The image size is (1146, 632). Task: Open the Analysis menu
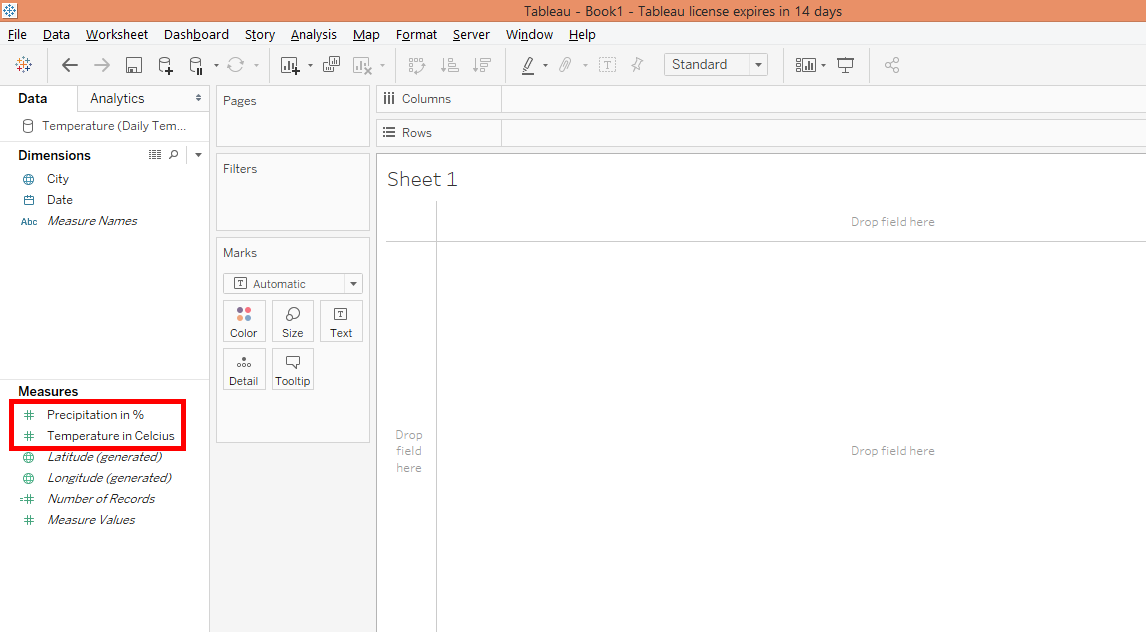point(313,34)
